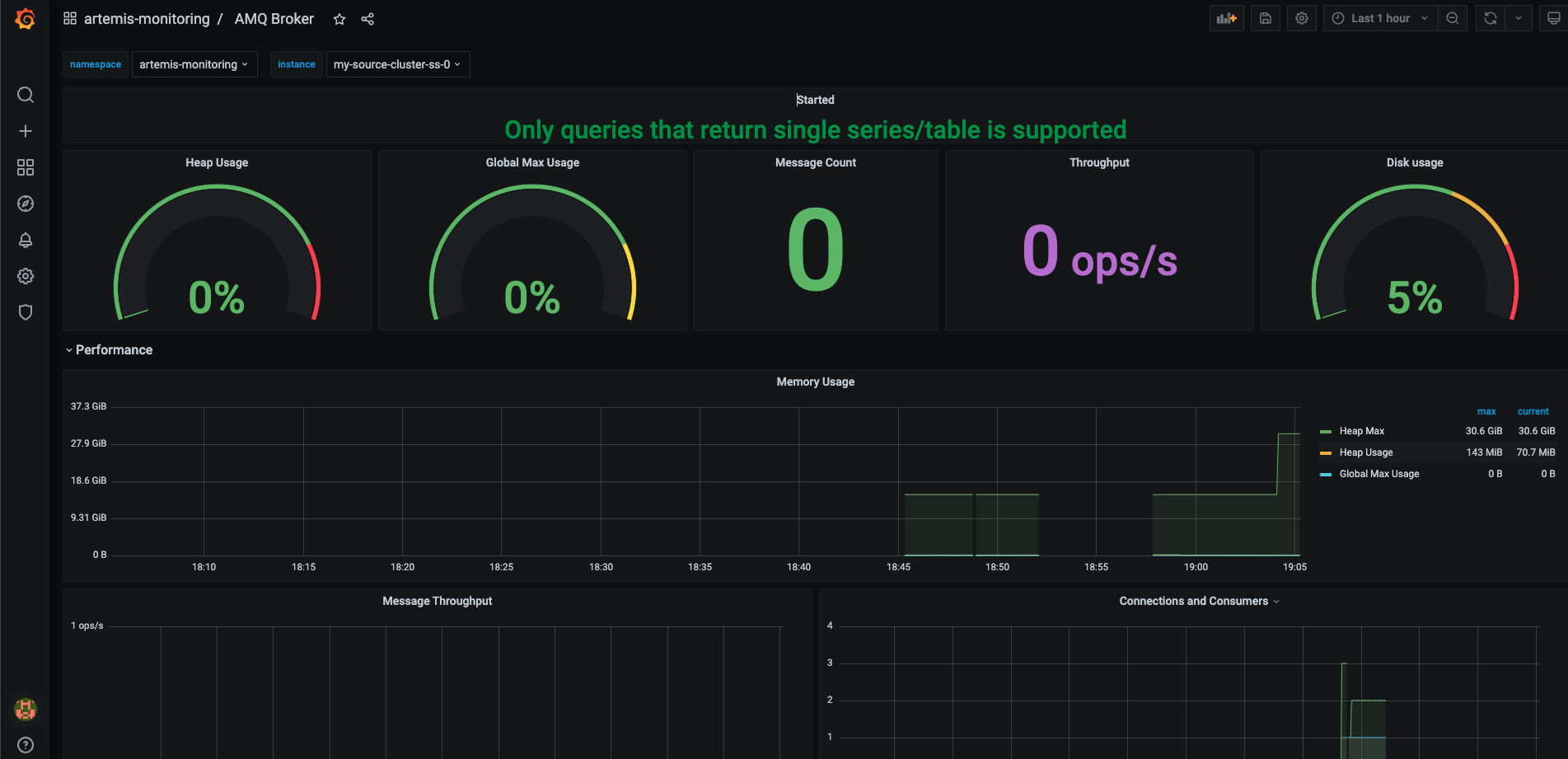Click the 0 ops/s throughput value

pyautogui.click(x=1099, y=252)
